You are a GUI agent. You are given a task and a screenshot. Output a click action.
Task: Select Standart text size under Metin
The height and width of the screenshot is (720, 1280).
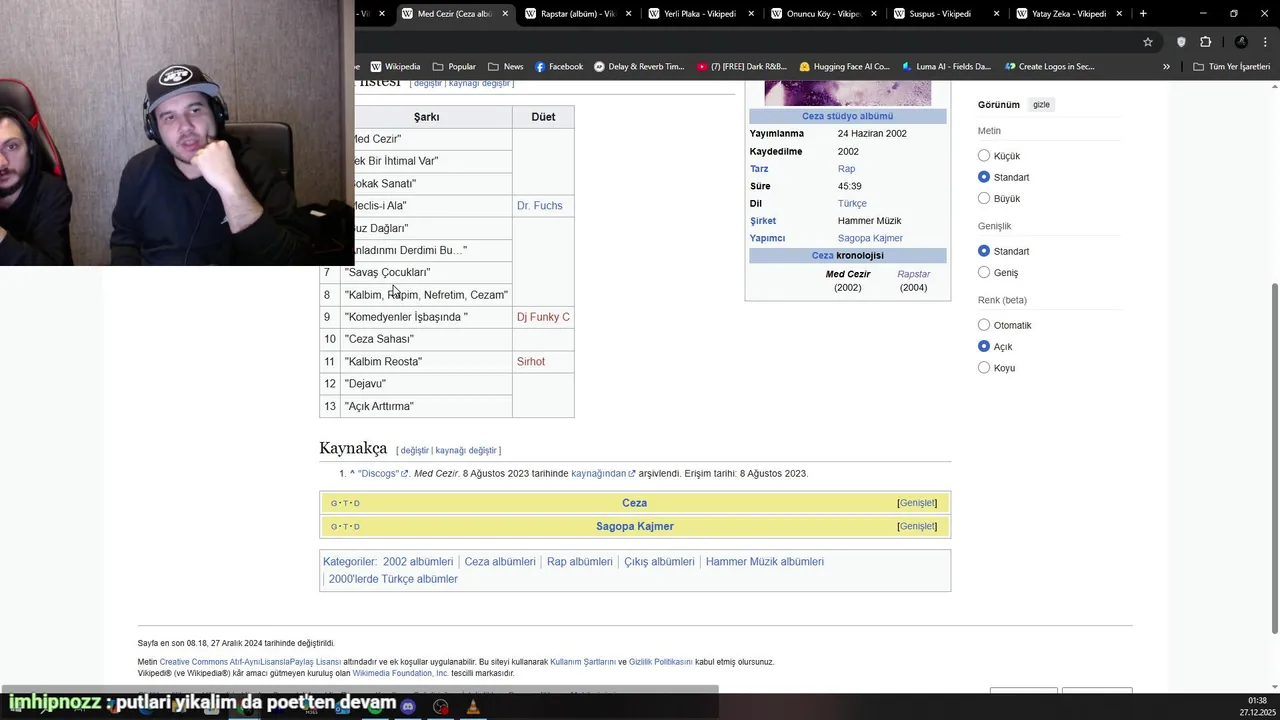click(984, 177)
